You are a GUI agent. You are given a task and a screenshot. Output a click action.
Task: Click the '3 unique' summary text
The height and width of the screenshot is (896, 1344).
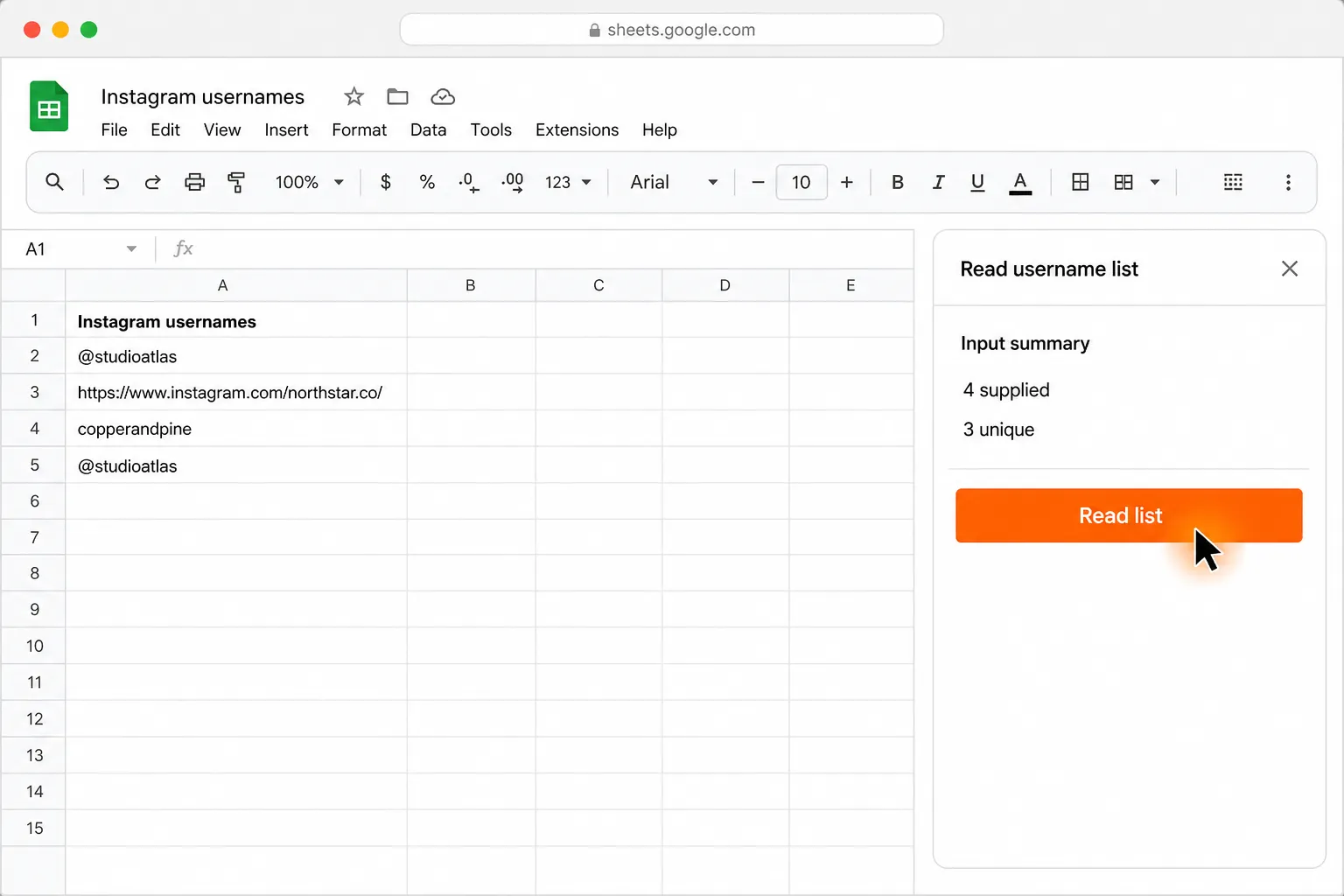click(998, 430)
